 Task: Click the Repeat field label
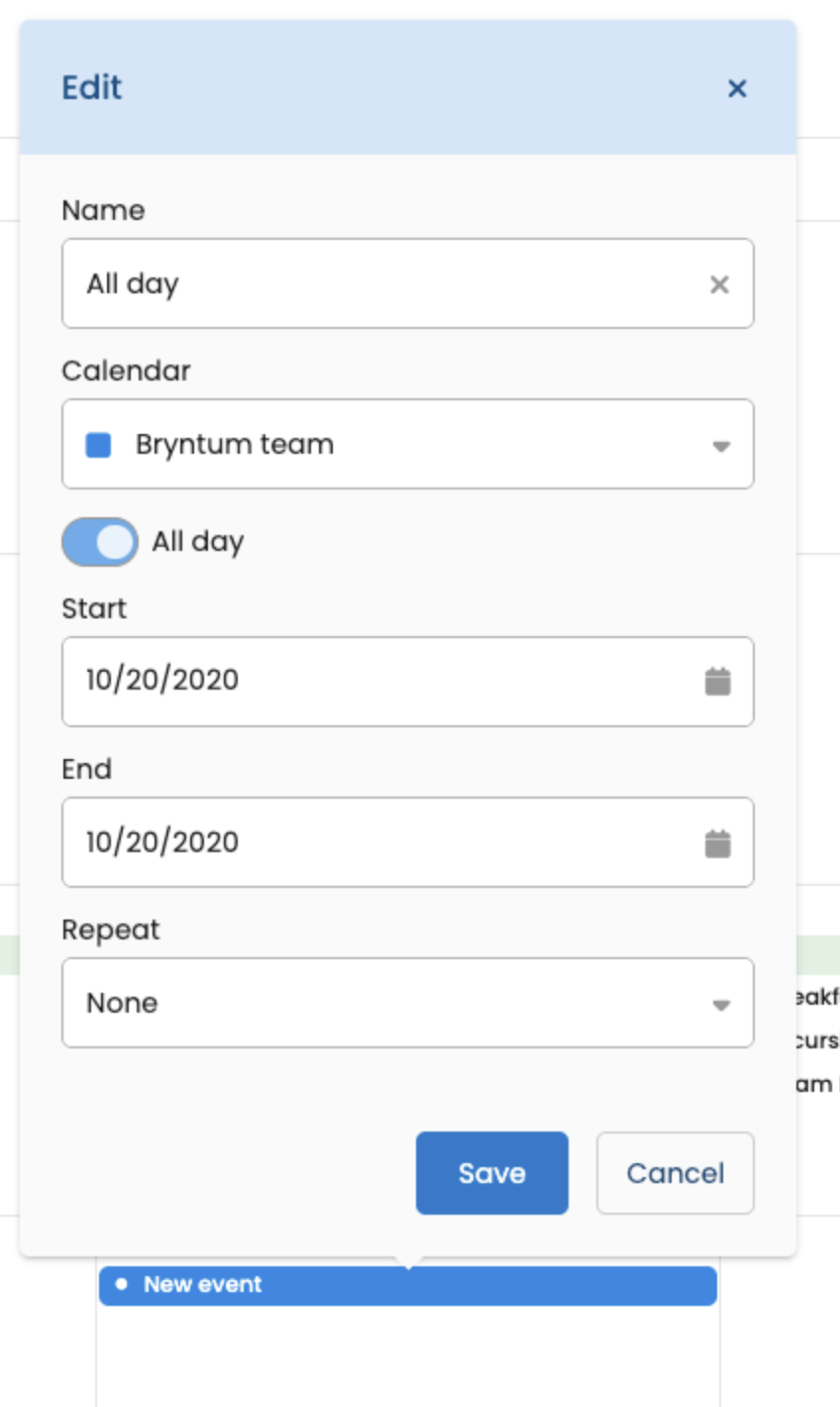pyautogui.click(x=110, y=929)
